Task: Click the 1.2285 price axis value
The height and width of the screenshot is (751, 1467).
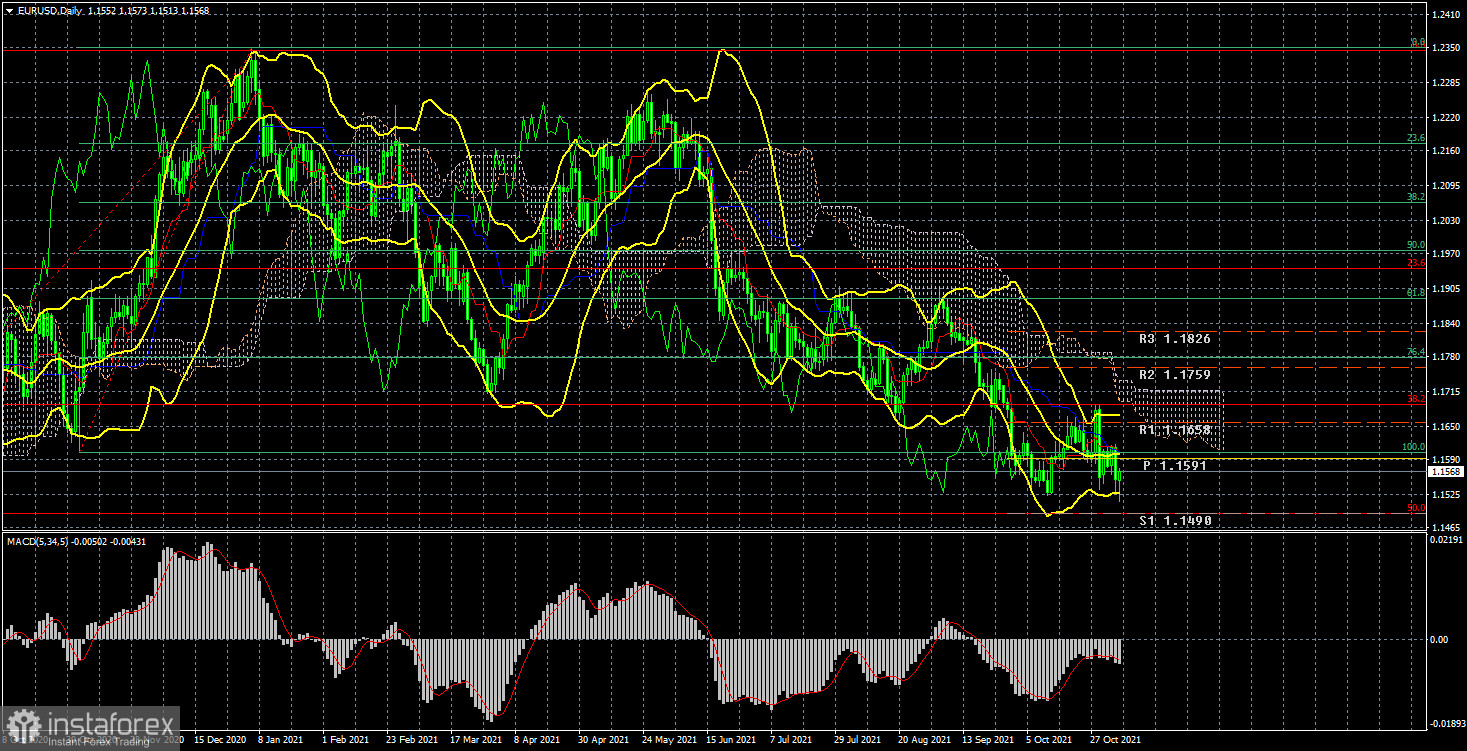Action: pyautogui.click(x=1445, y=83)
